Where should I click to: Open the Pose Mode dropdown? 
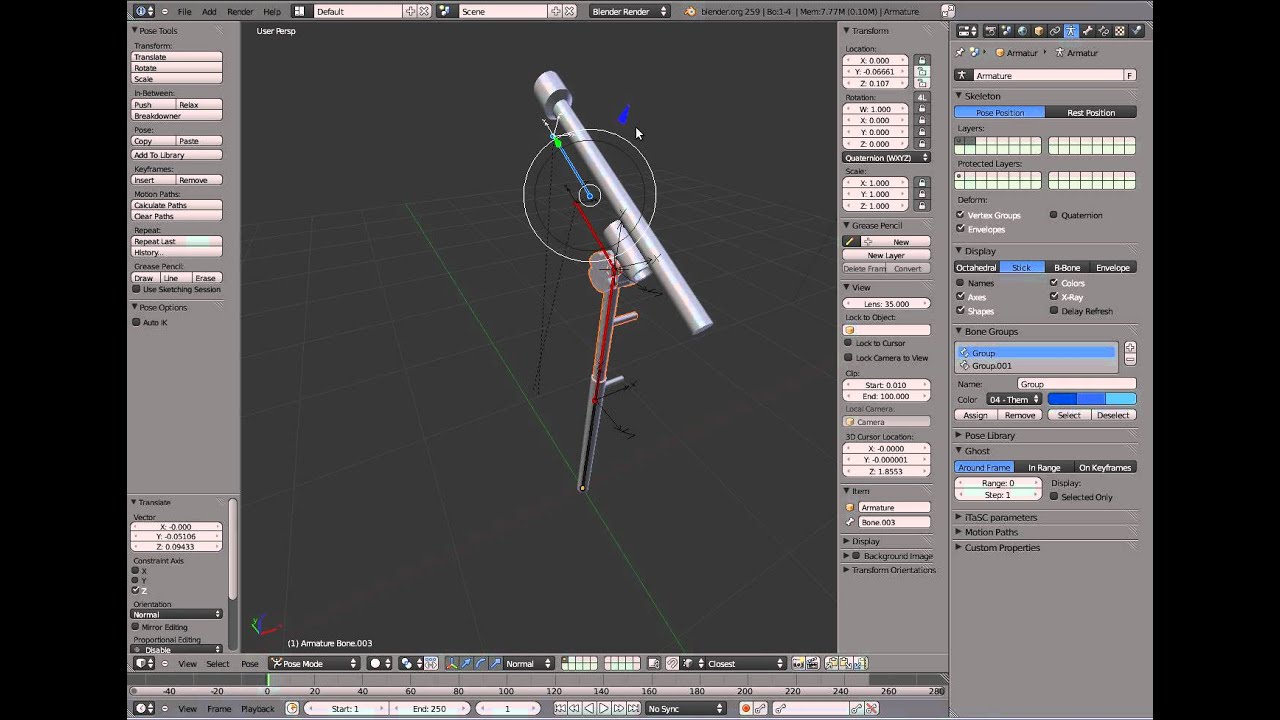pos(315,663)
